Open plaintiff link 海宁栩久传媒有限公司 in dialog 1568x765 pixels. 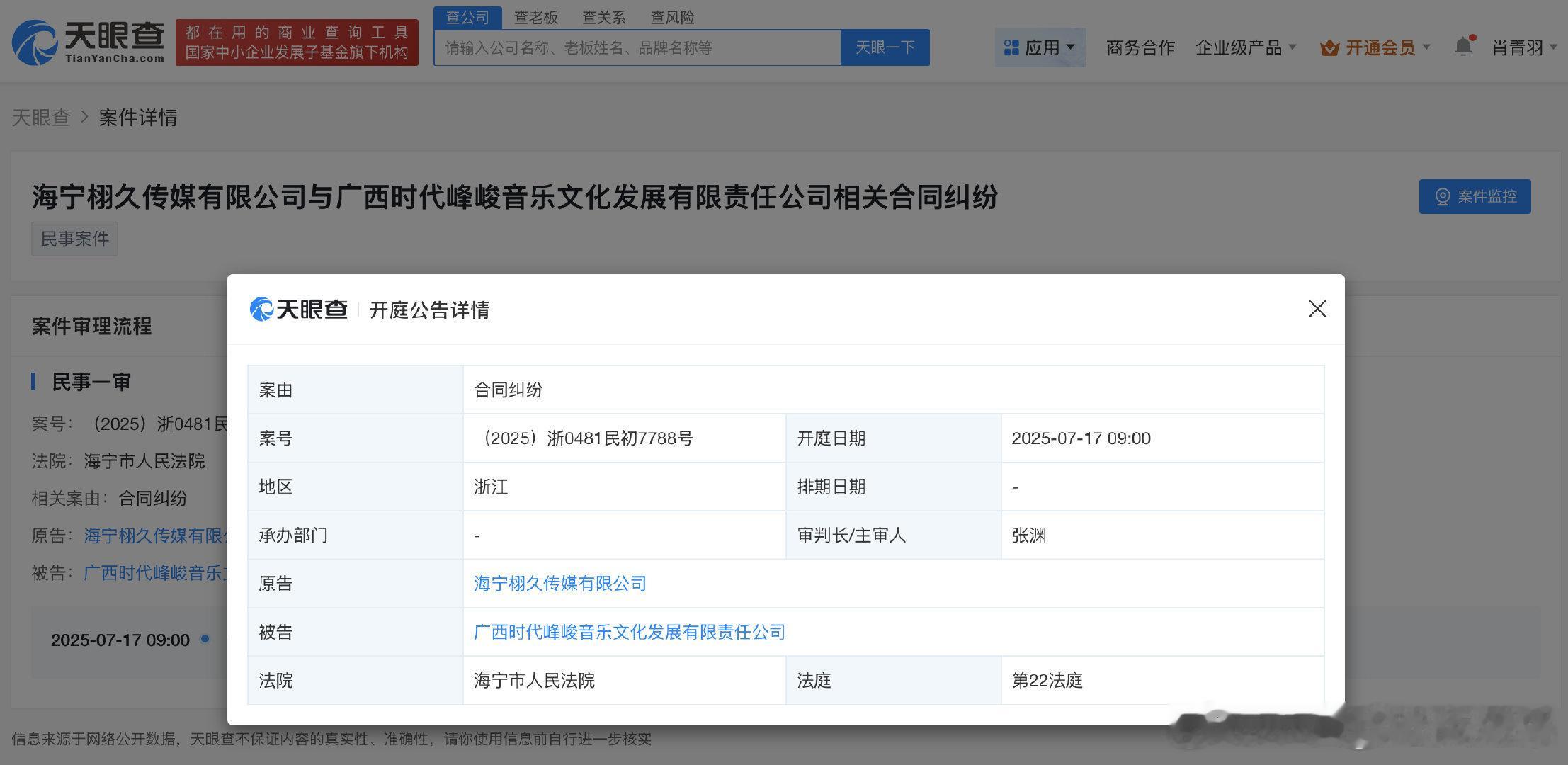(559, 583)
